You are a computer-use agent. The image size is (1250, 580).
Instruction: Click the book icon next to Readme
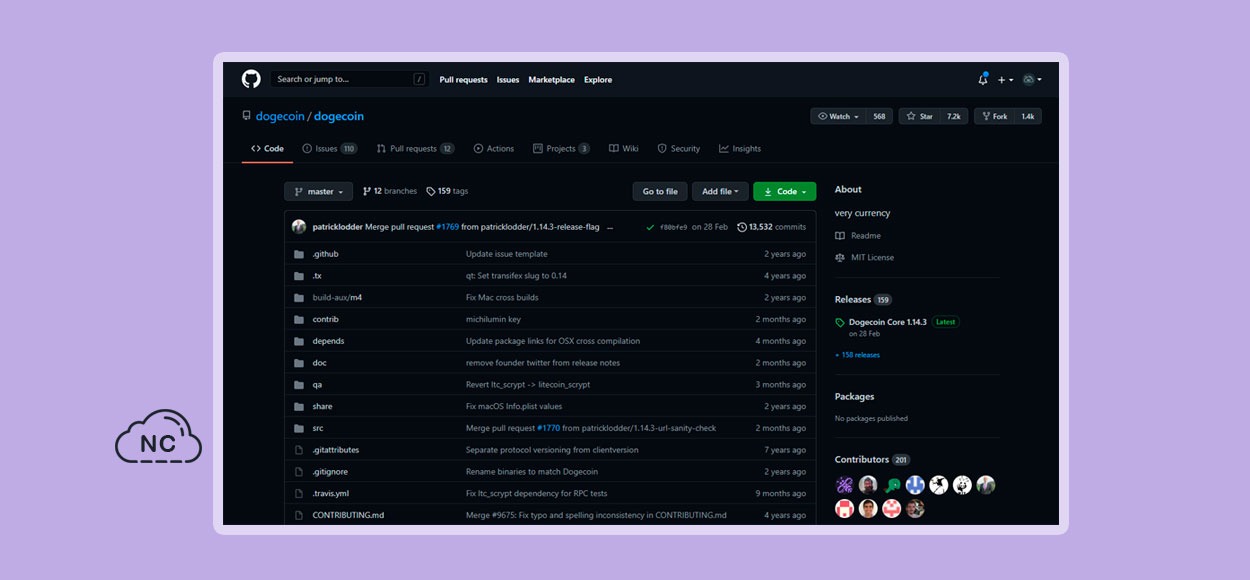pyautogui.click(x=840, y=236)
